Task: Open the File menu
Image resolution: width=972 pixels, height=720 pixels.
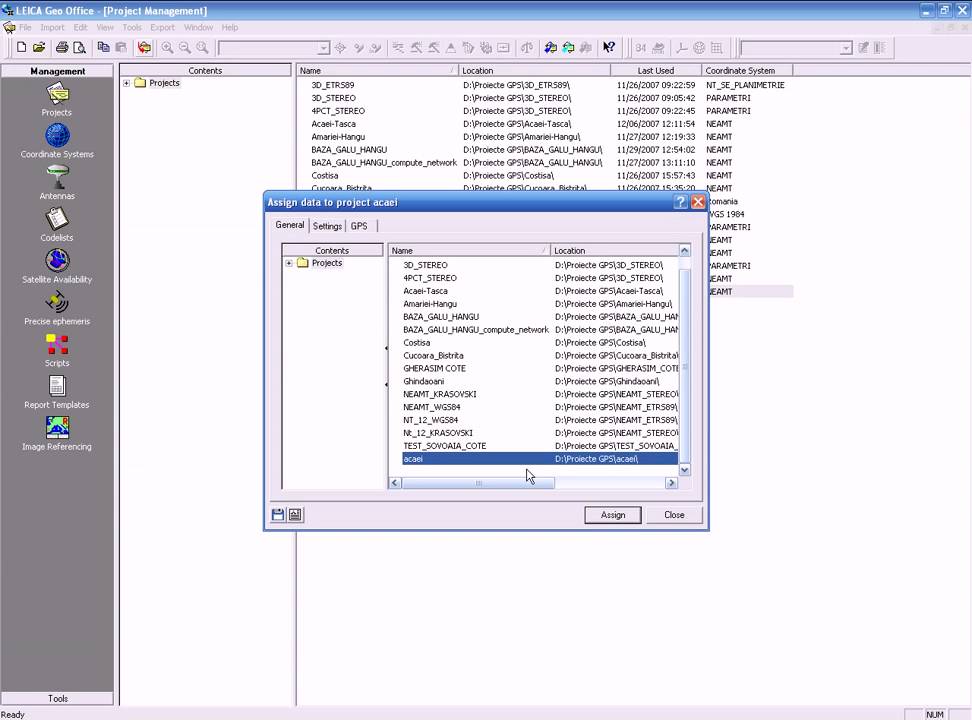Action: [25, 27]
